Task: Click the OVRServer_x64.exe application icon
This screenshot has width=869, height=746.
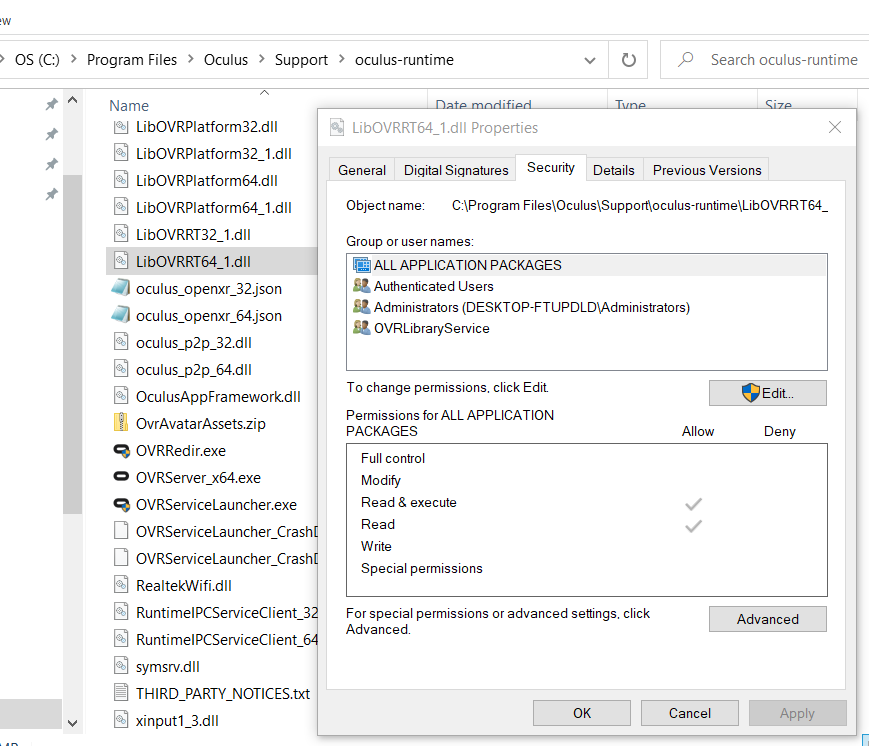Action: [121, 476]
